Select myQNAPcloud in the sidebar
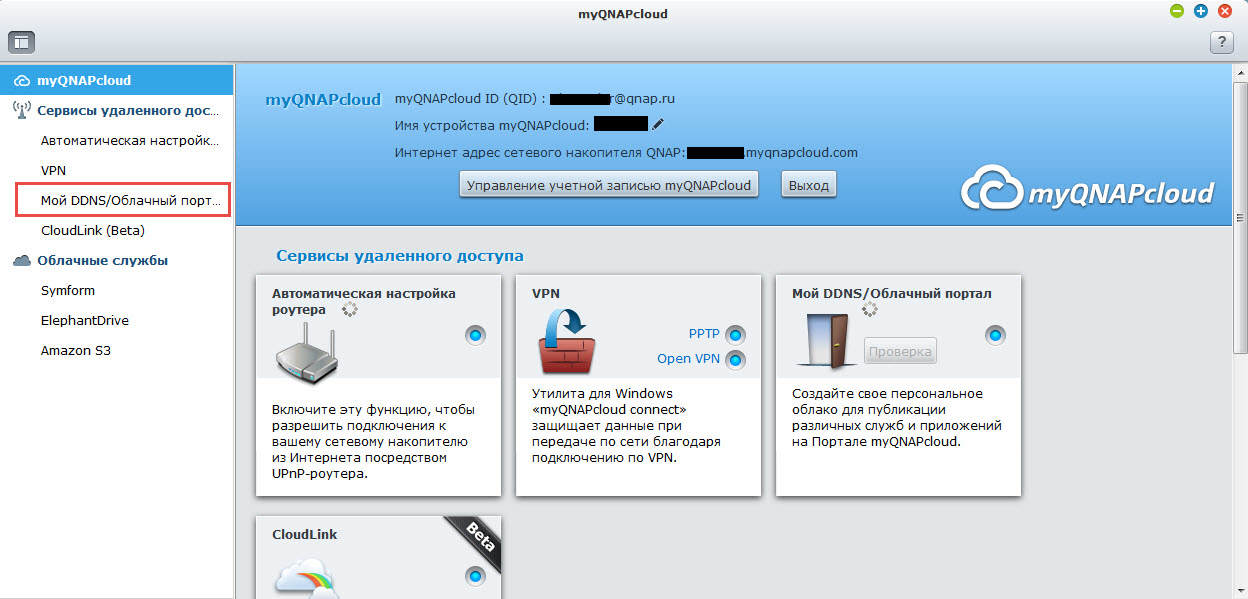This screenshot has width=1248, height=599. click(x=117, y=80)
